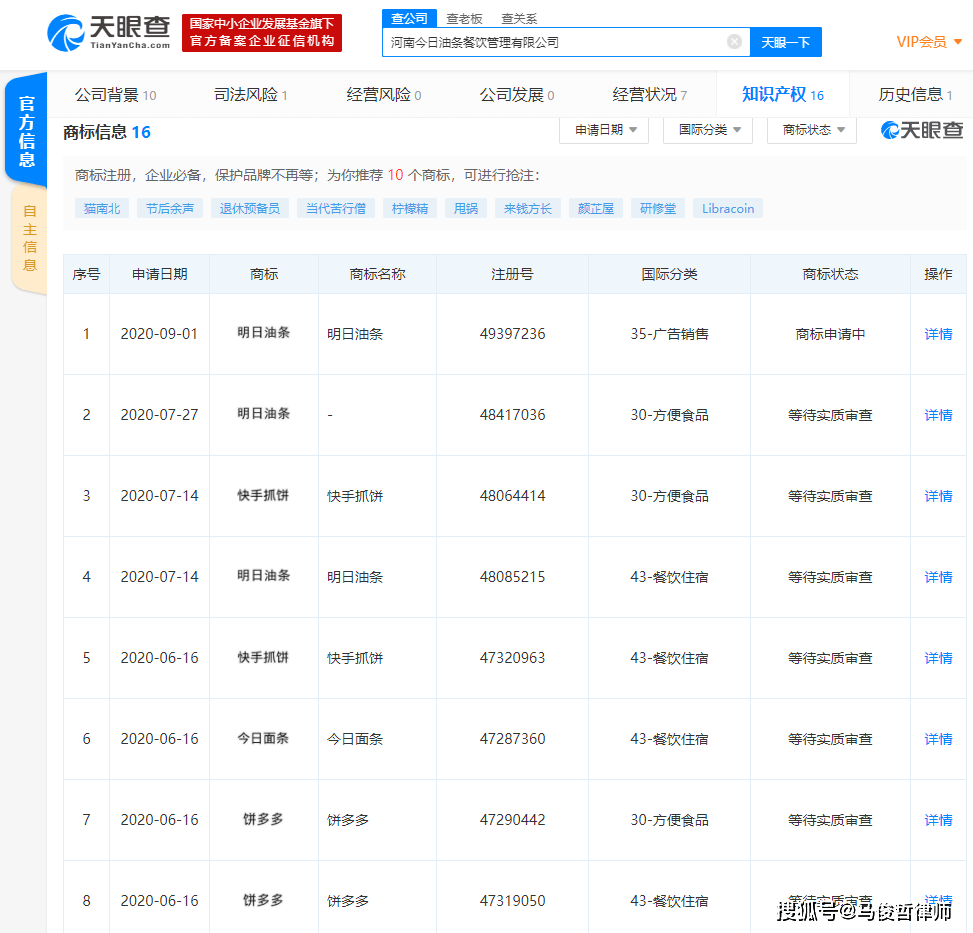Click the 猫南北 recommended trademark tag
Image resolution: width=973 pixels, height=933 pixels.
coord(102,208)
